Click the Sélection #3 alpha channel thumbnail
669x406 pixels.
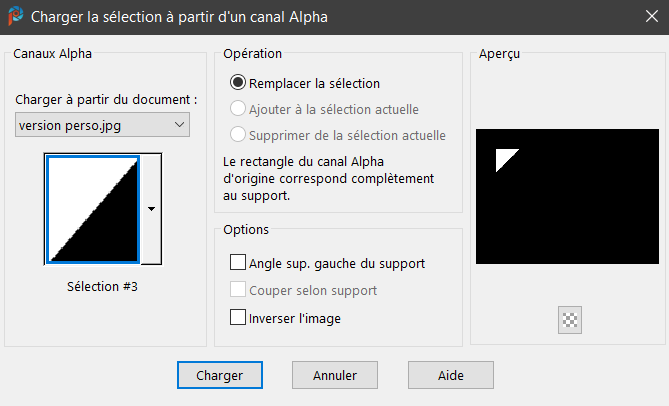pos(92,208)
